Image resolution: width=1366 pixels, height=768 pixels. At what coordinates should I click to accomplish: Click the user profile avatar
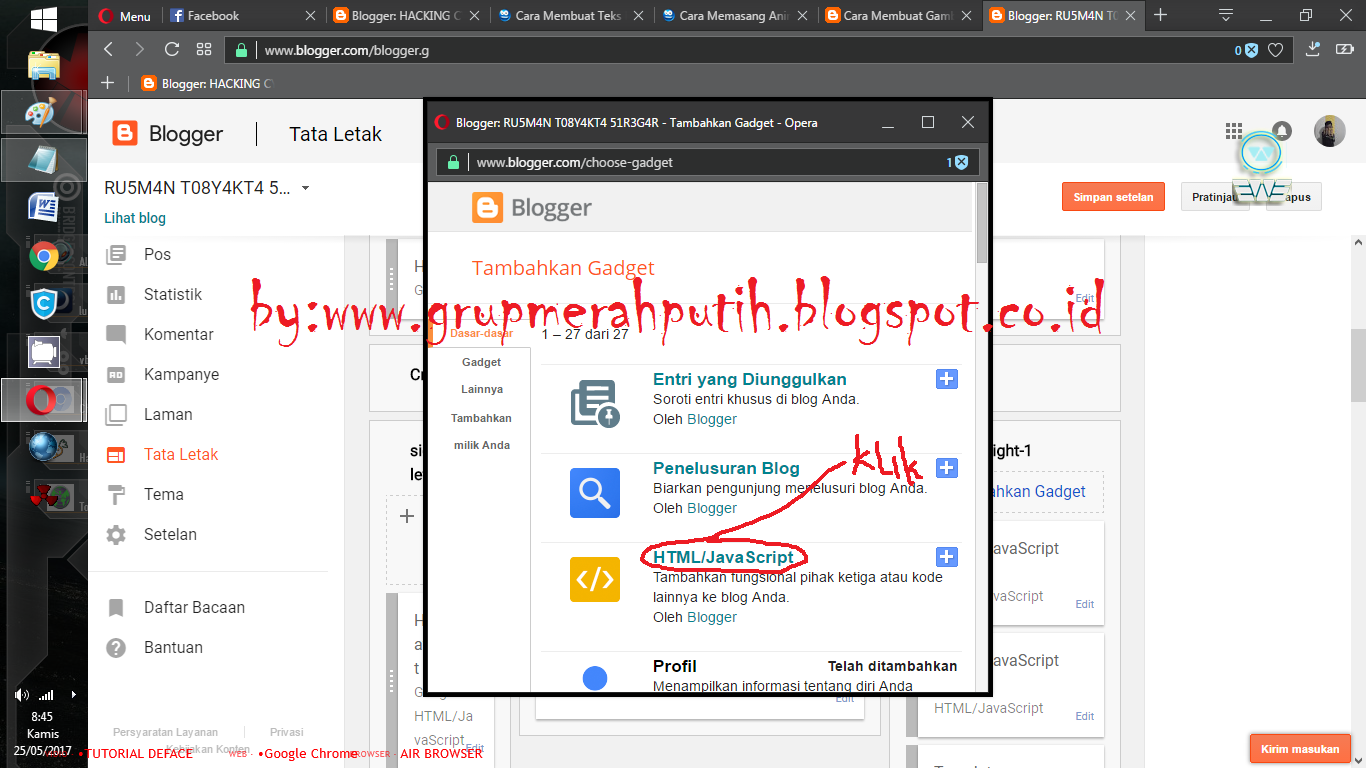point(1330,131)
